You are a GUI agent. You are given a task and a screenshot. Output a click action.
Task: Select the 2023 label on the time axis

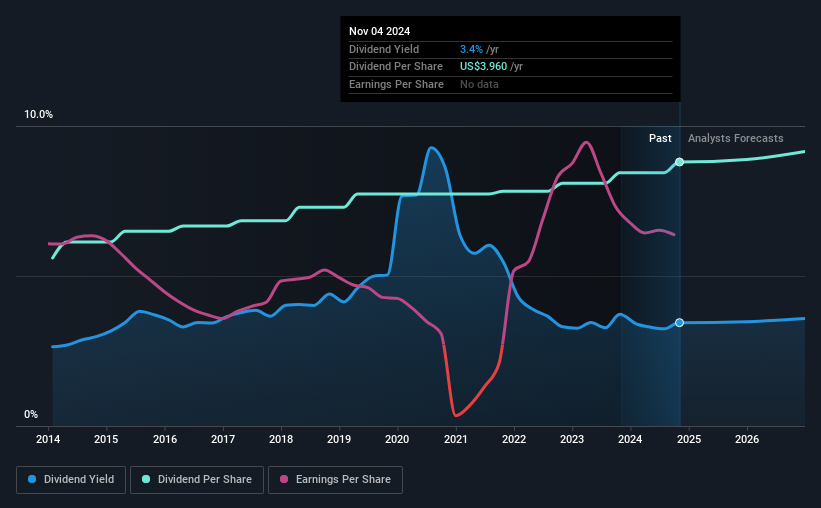pyautogui.click(x=572, y=439)
